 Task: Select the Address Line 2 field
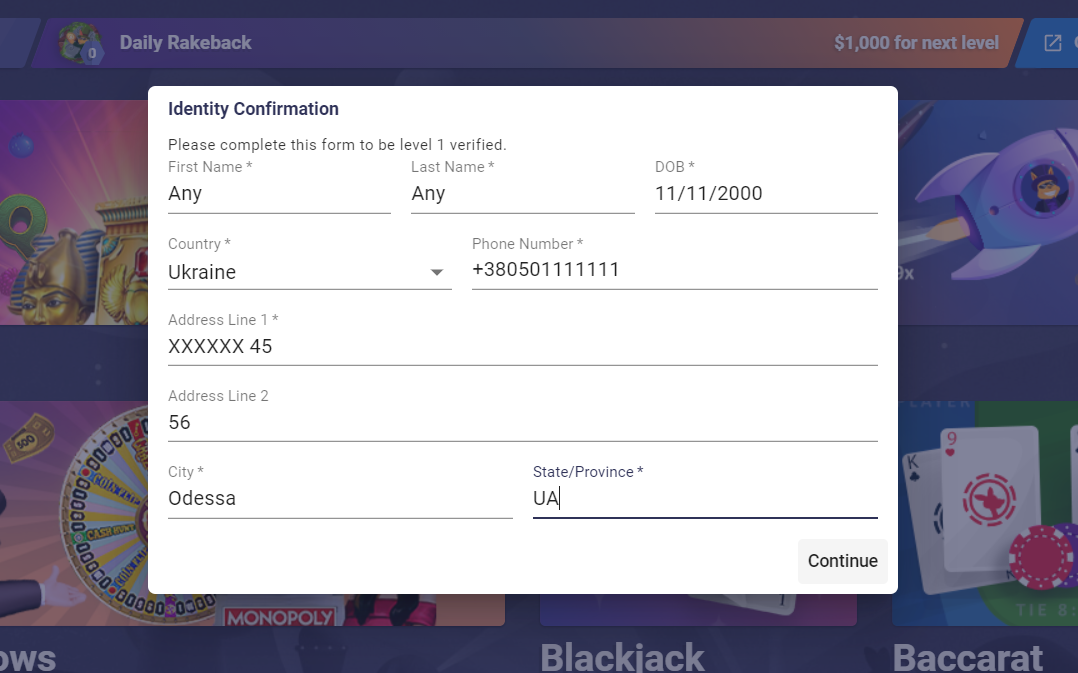(x=522, y=422)
